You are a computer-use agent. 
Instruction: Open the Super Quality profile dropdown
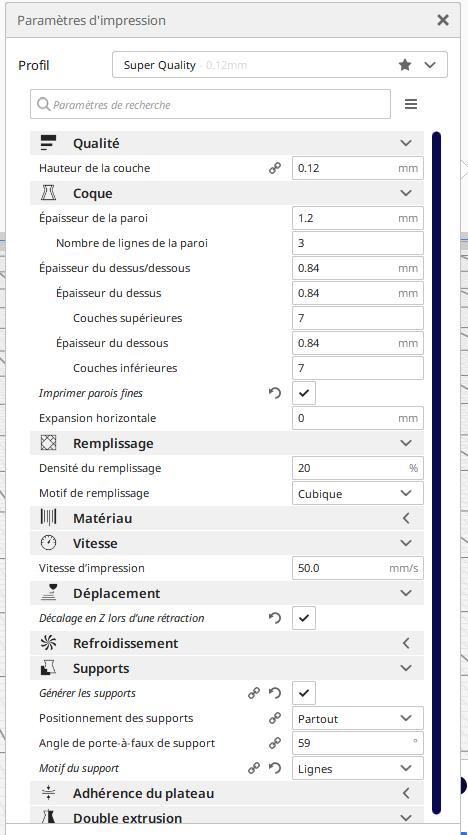pos(280,65)
